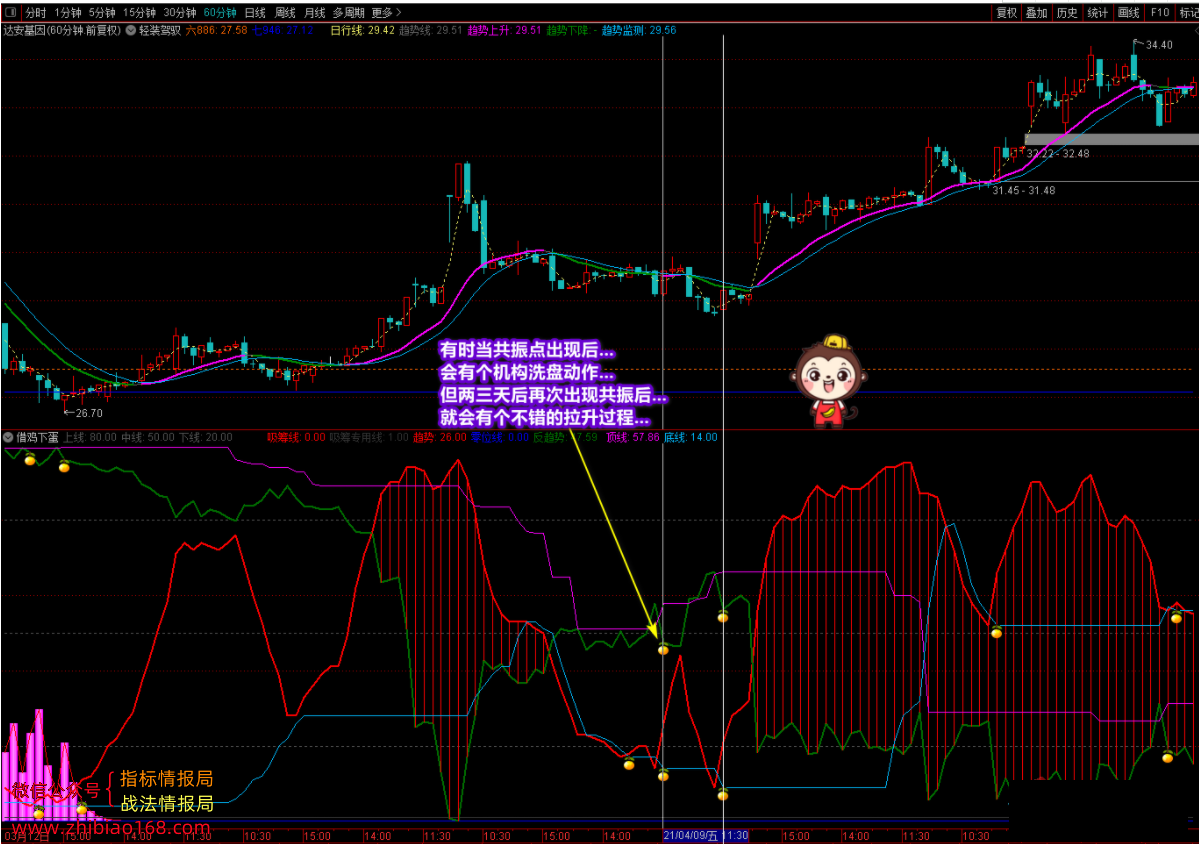Select the 15分钟 period tab
Screen dimensions: 1199x844
coord(139,13)
